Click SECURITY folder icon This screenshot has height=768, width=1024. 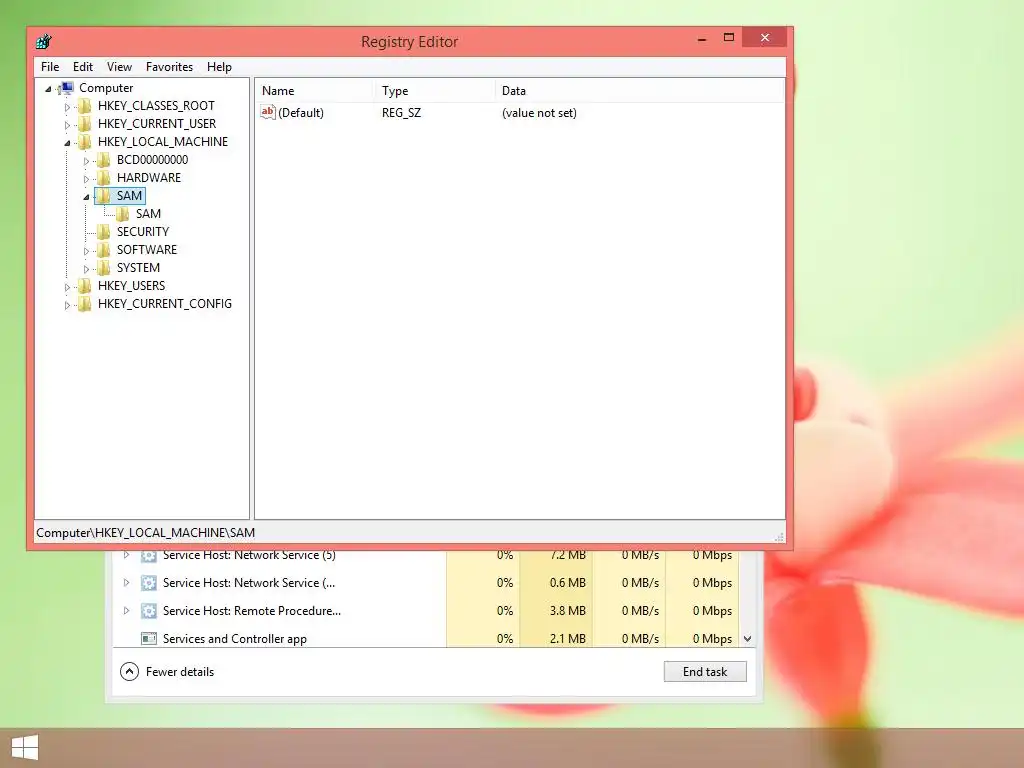coord(103,232)
